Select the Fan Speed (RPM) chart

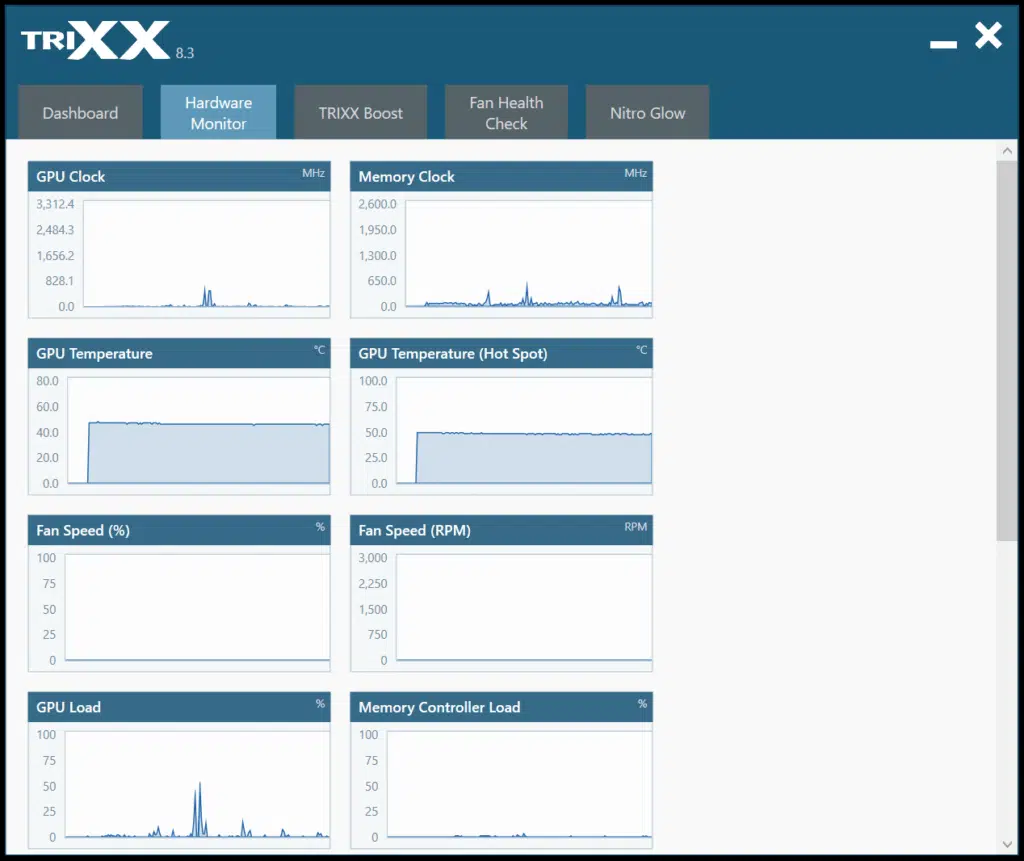524,608
